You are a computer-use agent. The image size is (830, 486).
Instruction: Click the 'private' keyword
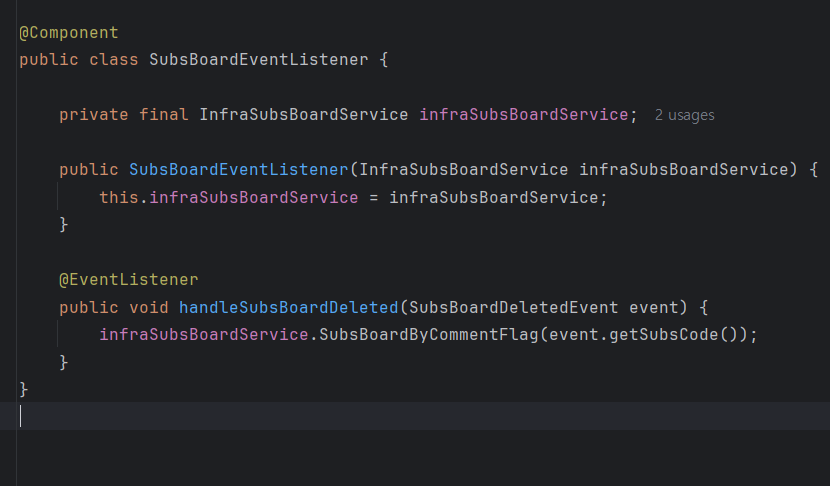94,114
